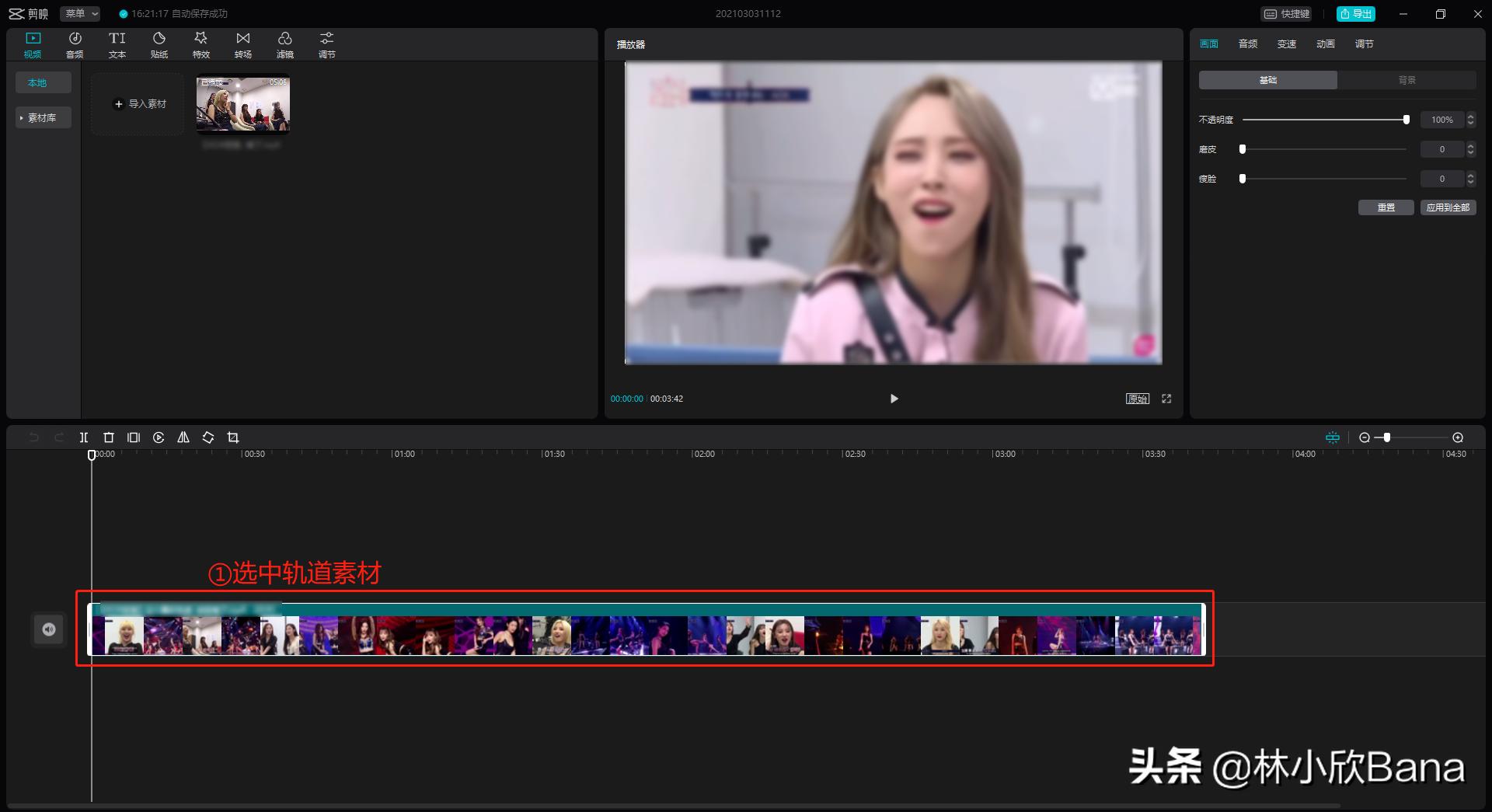Mute the video track audio
This screenshot has width=1492, height=812.
pos(49,629)
